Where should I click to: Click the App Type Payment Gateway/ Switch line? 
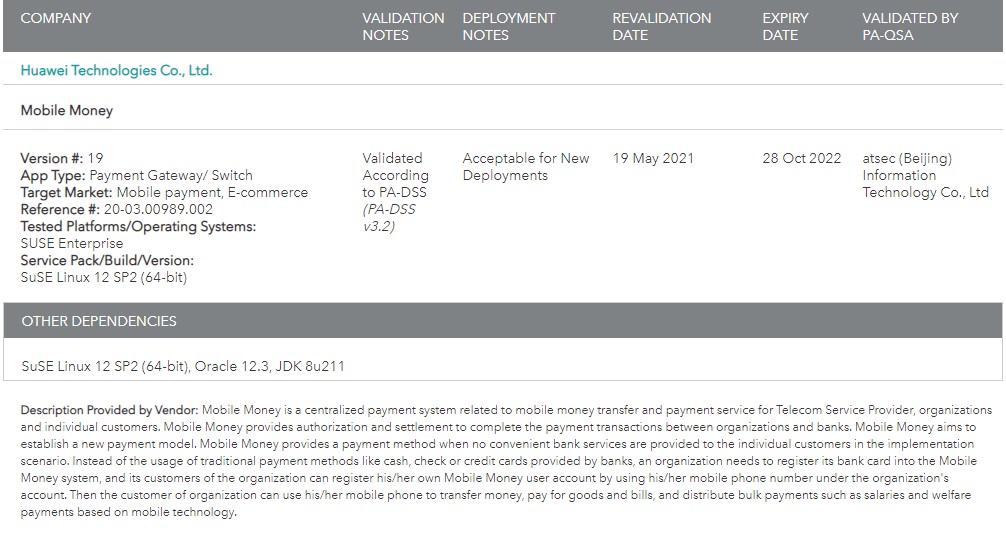coord(137,175)
